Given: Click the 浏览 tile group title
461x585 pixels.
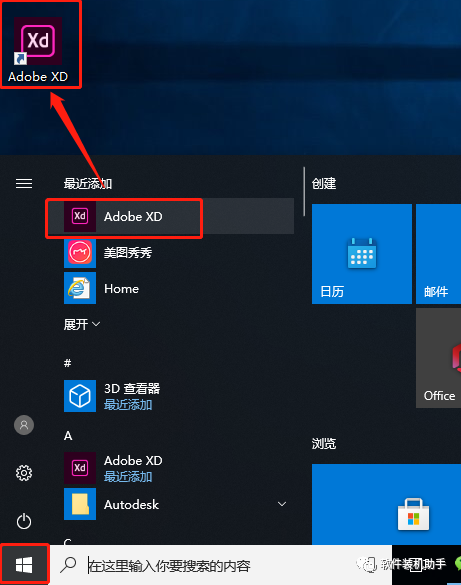Looking at the screenshot, I should tap(324, 444).
